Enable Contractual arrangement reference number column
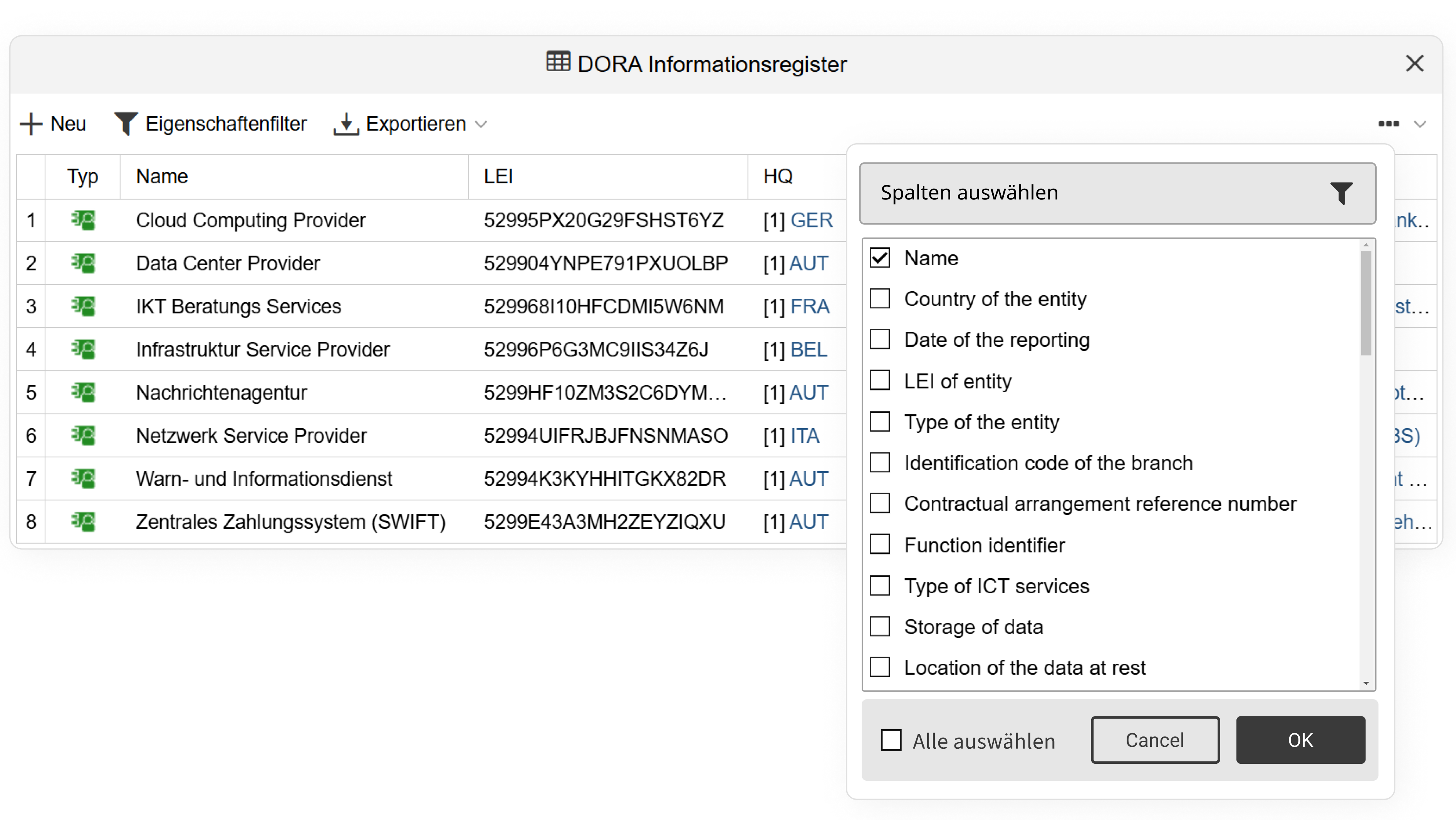1456x820 pixels. 879,503
